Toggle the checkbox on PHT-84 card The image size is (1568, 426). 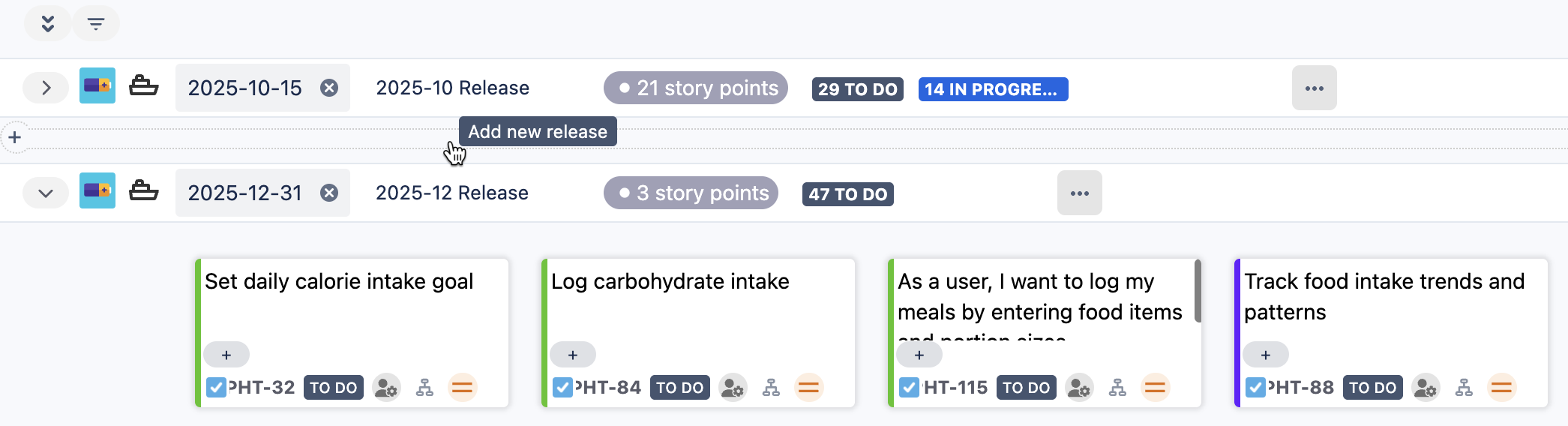tap(562, 388)
